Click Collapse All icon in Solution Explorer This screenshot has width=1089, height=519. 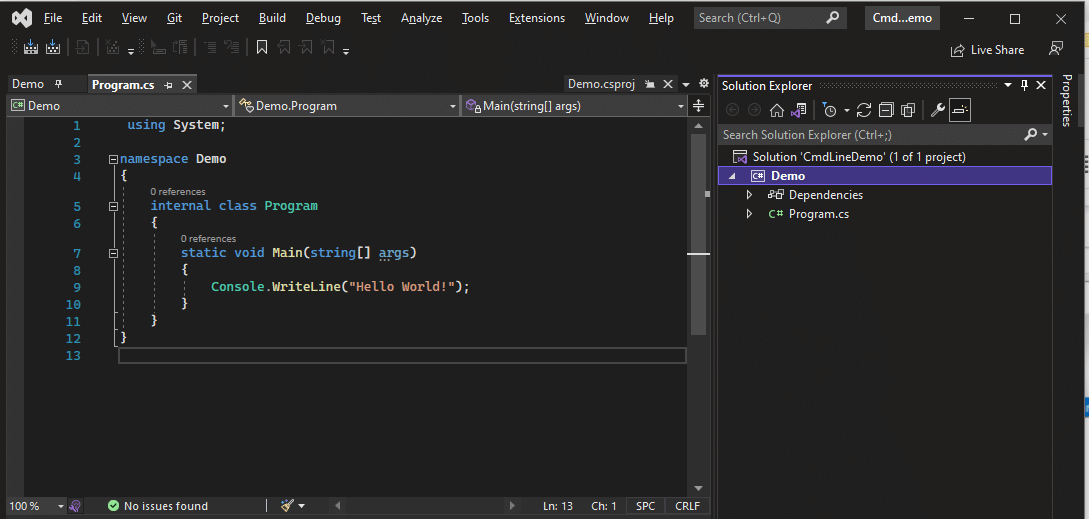pyautogui.click(x=886, y=110)
